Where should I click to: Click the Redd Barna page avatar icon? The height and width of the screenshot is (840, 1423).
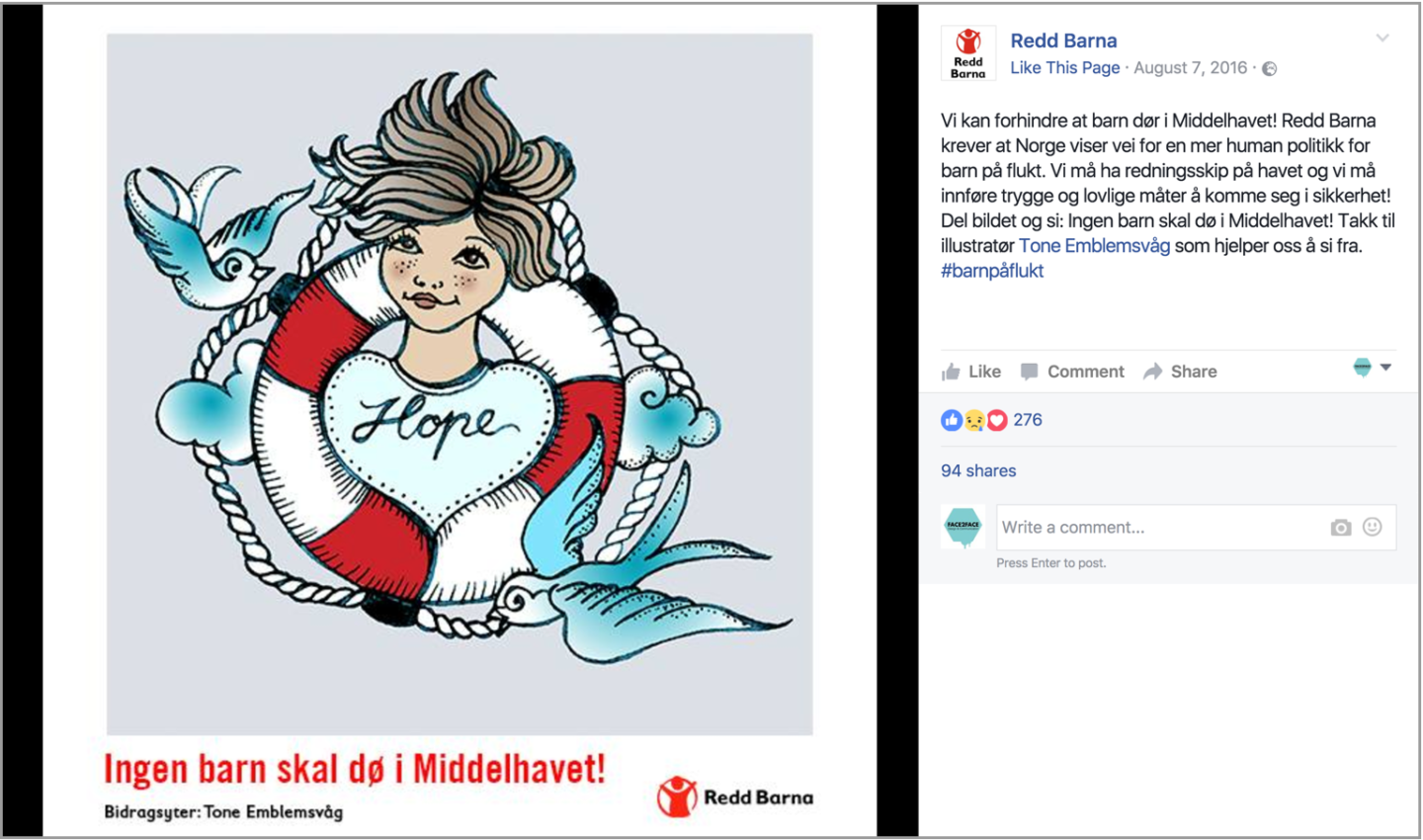(x=967, y=53)
